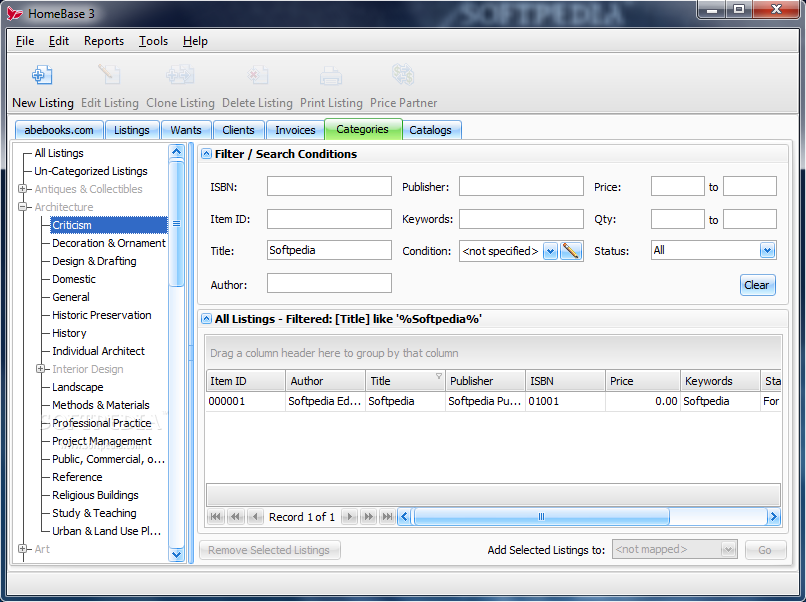Sort by the Price column header
Viewport: 806px width, 602px height.
click(643, 381)
